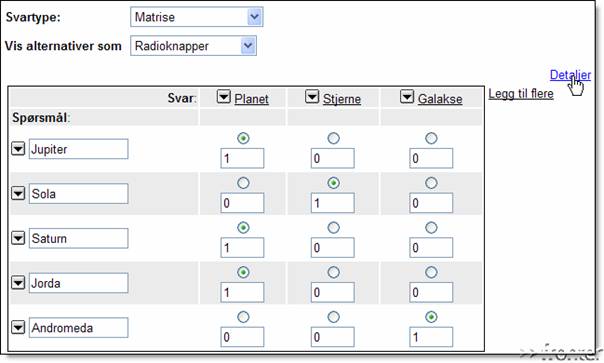Image resolution: width=604 pixels, height=363 pixels.
Task: Click the Planet score field for Jupiter
Action: coord(242,158)
